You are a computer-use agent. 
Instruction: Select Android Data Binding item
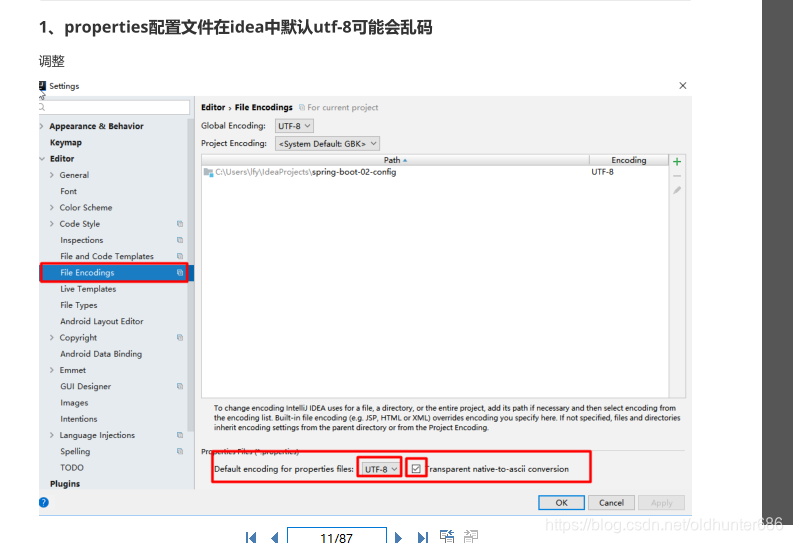click(x=101, y=354)
